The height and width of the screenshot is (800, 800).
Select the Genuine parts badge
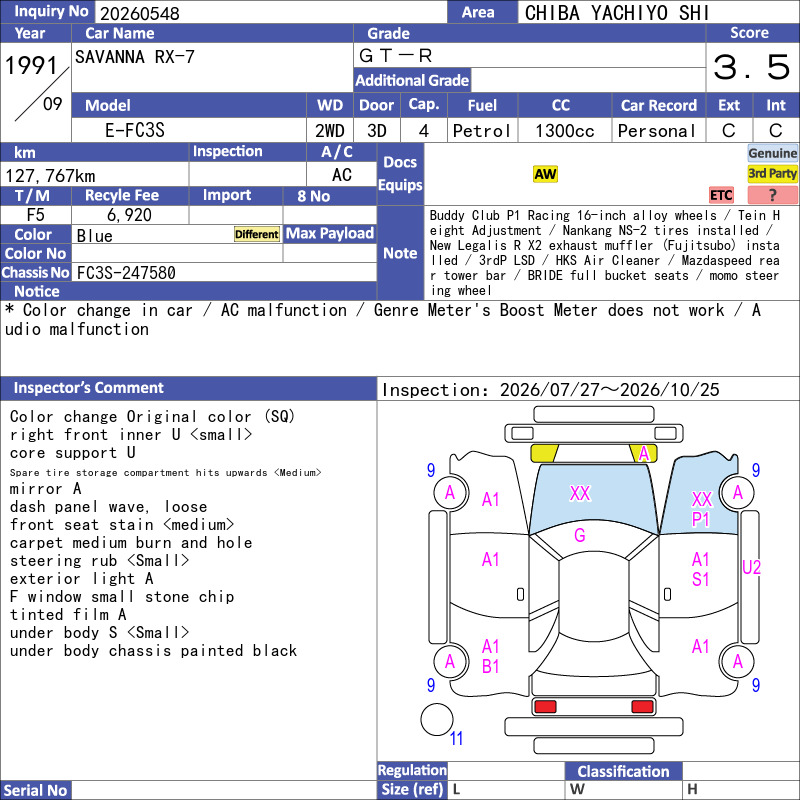tap(772, 153)
